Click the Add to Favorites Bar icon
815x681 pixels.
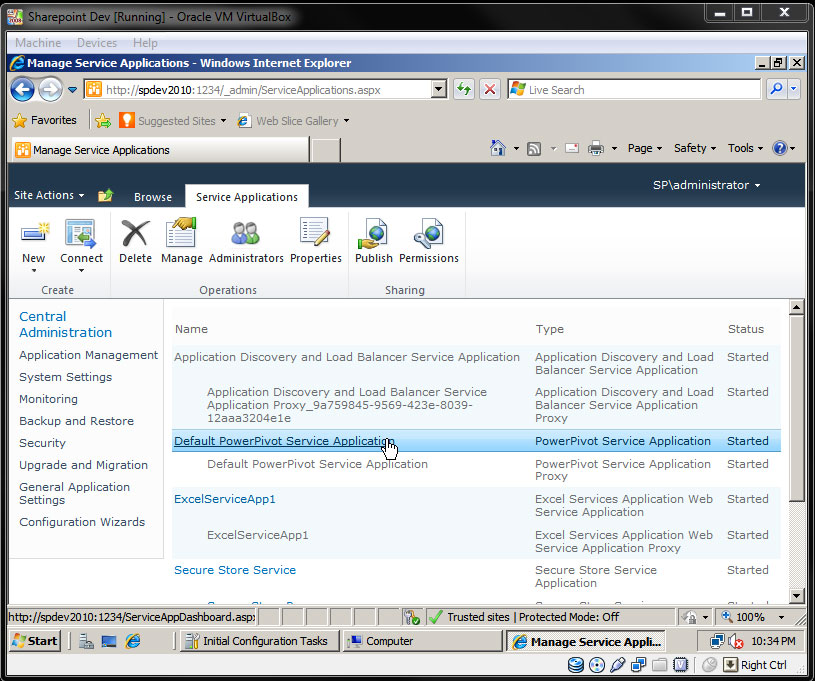tap(103, 121)
